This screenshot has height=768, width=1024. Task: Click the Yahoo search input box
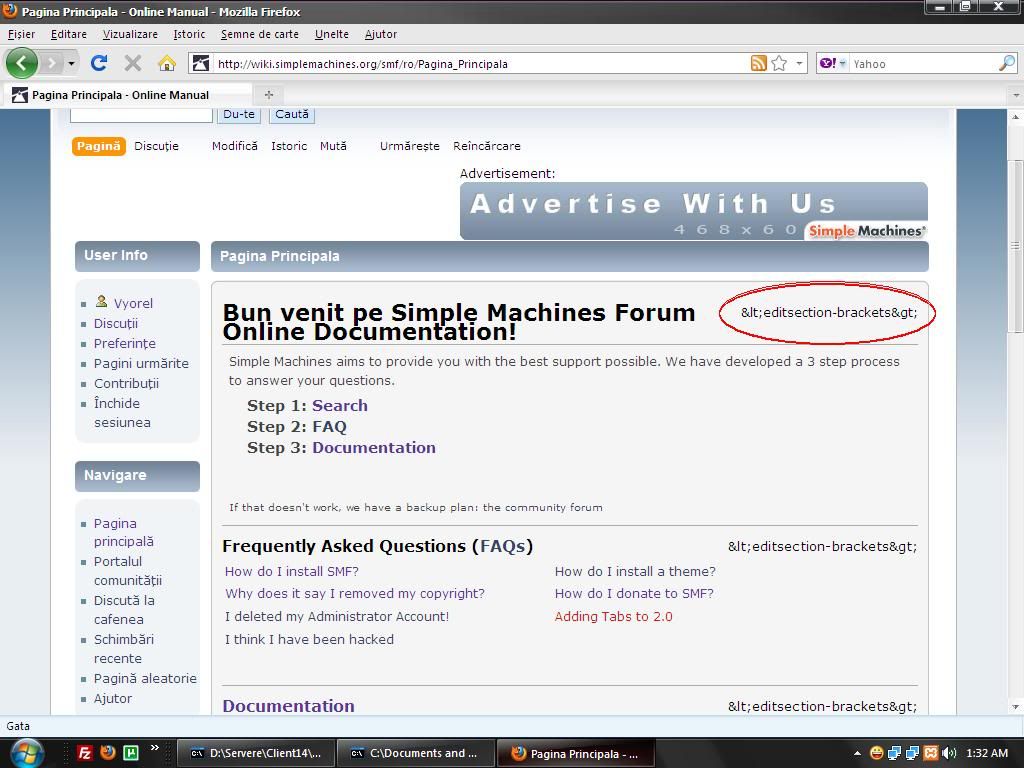pyautogui.click(x=923, y=63)
